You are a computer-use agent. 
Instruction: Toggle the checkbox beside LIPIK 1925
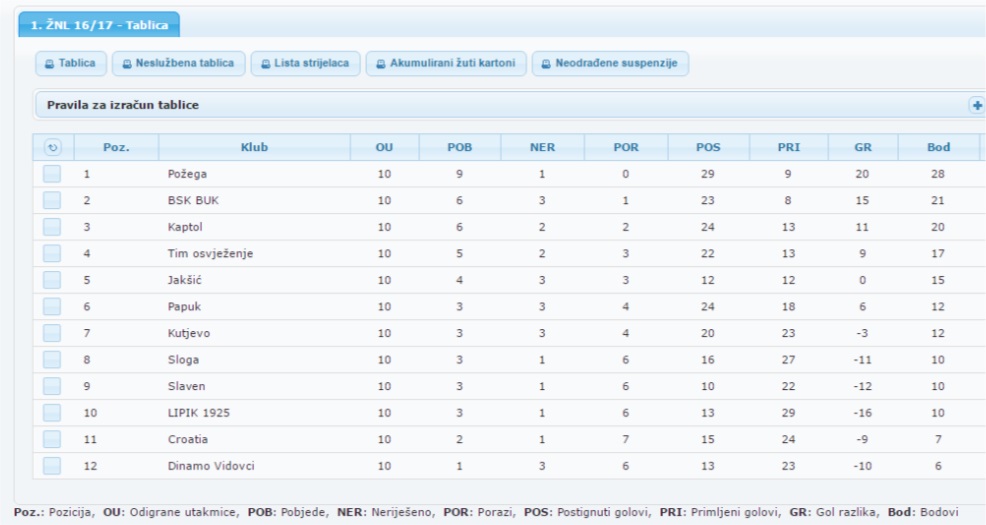(52, 412)
